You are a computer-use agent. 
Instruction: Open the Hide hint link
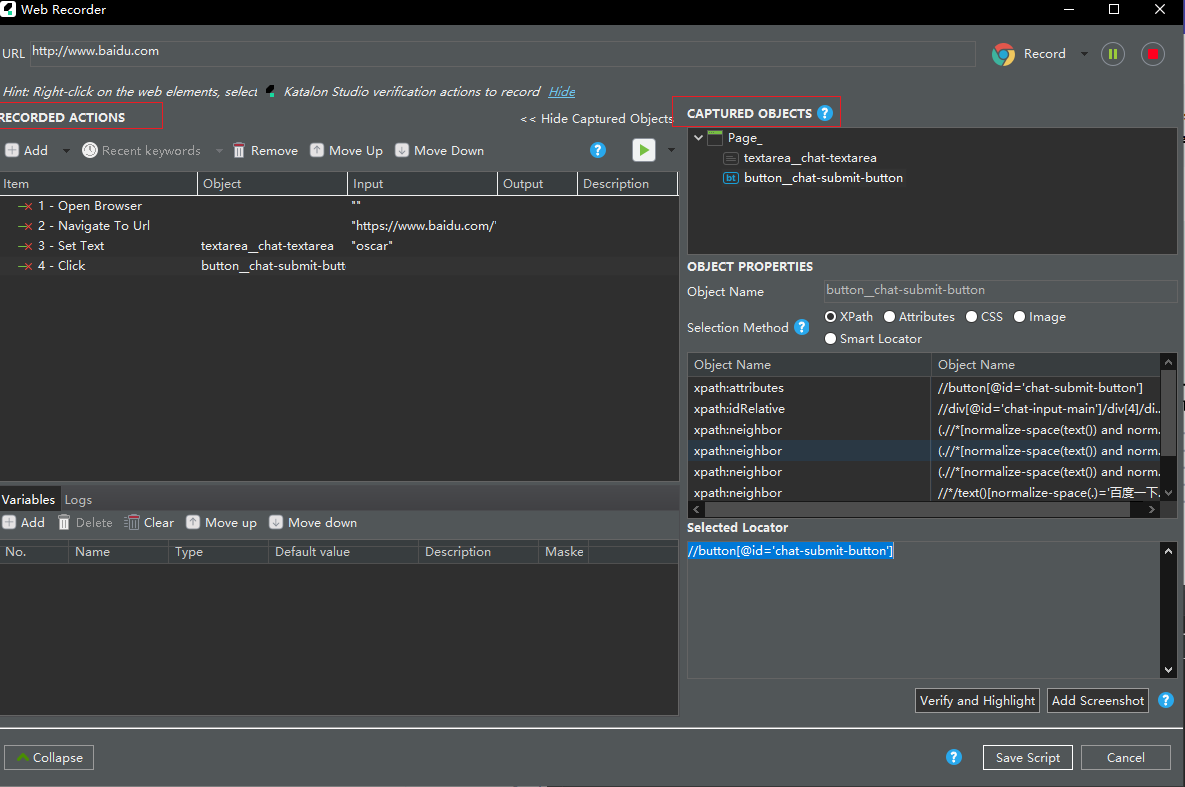[x=562, y=91]
